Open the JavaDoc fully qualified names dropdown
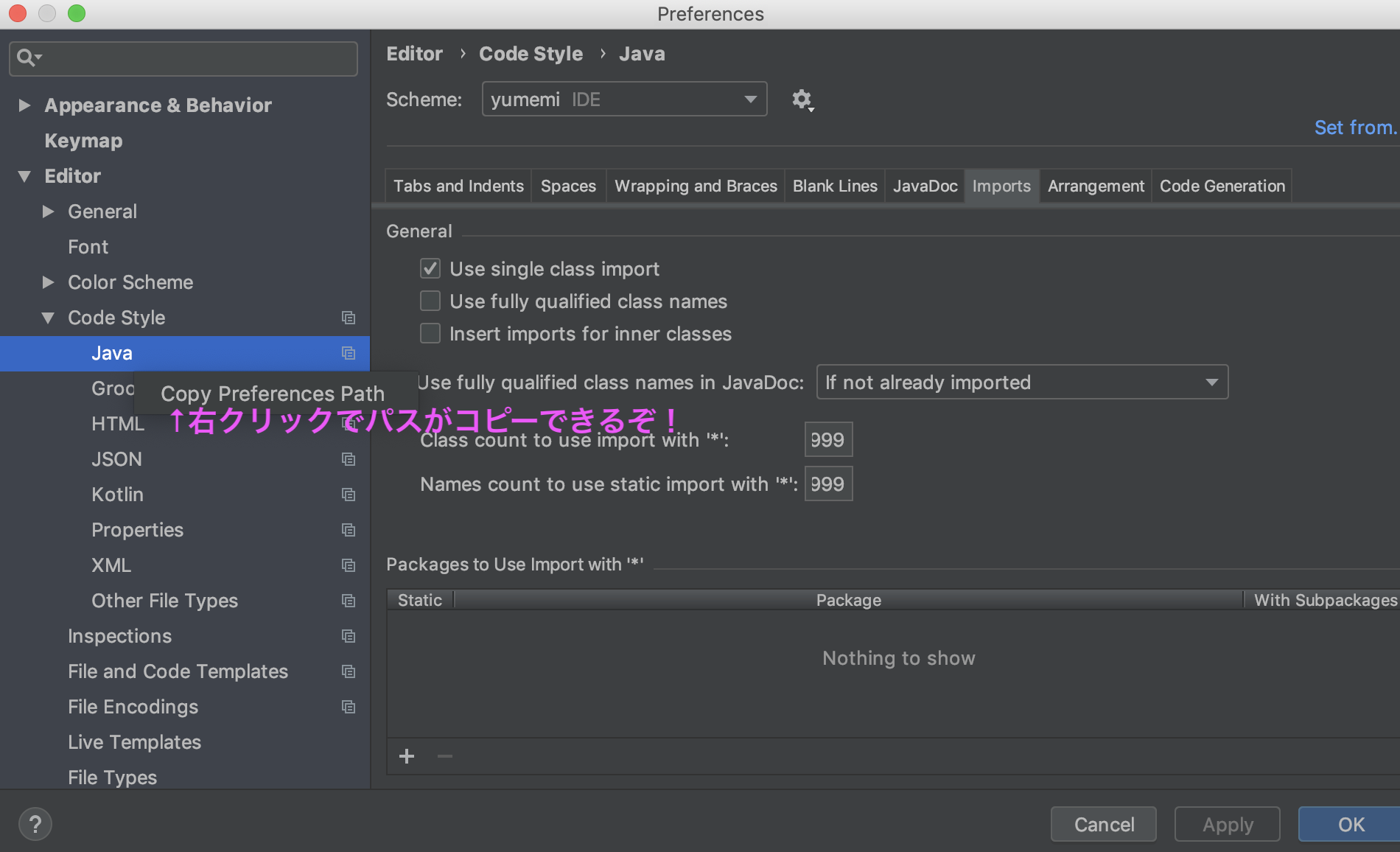Image resolution: width=1400 pixels, height=852 pixels. 1022,382
